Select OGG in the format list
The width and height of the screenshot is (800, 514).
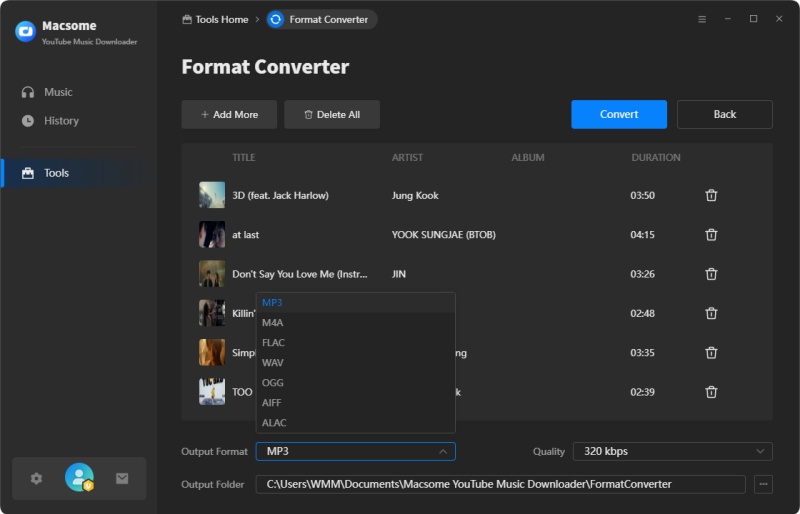coord(356,382)
